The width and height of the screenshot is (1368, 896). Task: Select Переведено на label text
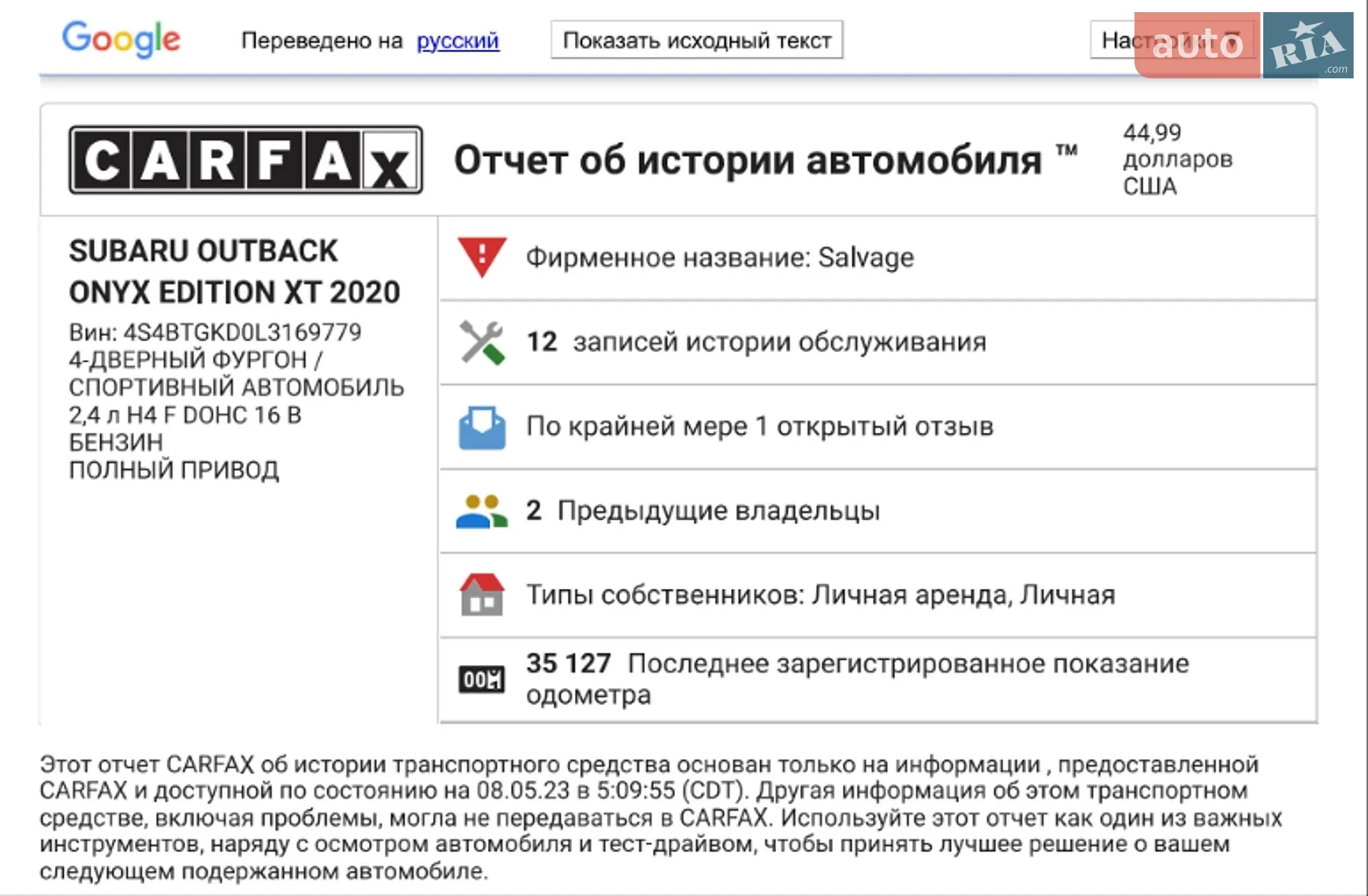point(322,41)
